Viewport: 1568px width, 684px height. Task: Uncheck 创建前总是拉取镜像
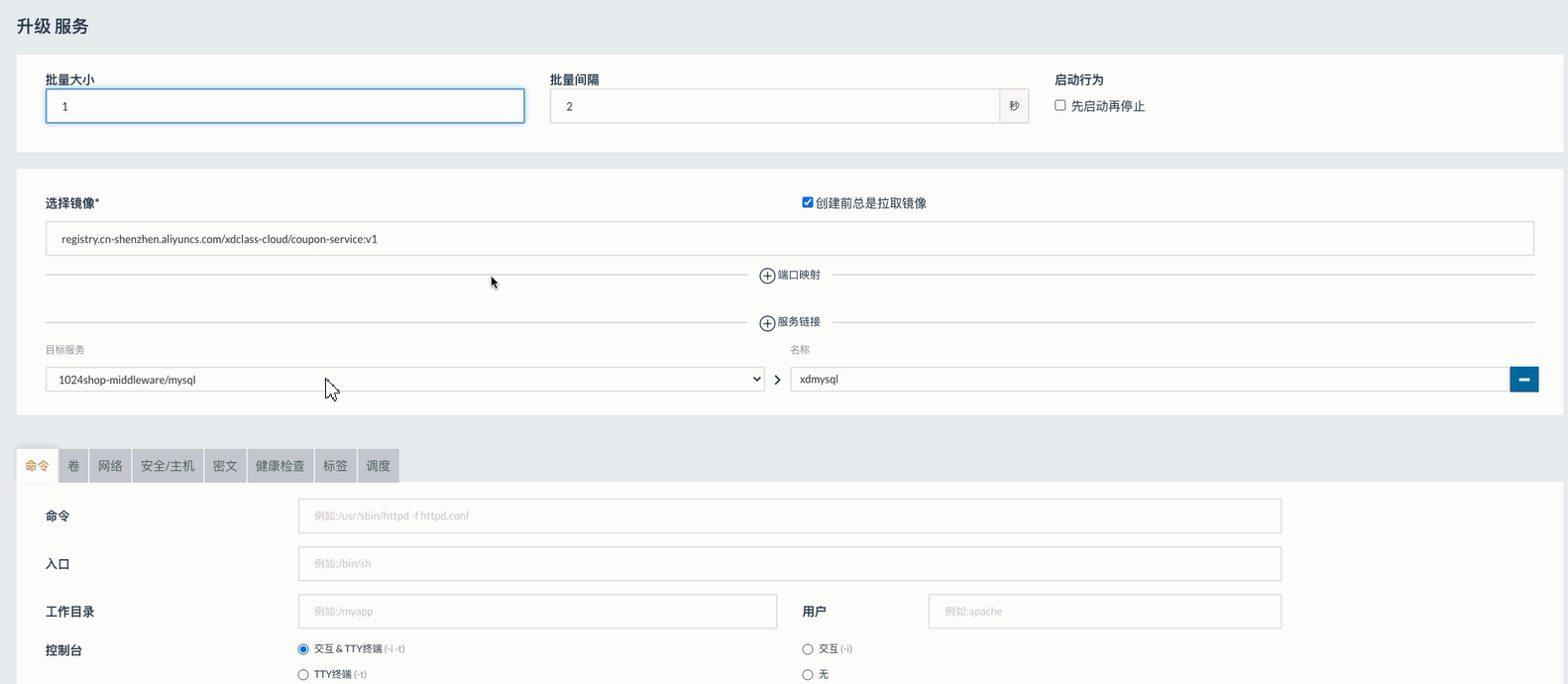pos(808,202)
